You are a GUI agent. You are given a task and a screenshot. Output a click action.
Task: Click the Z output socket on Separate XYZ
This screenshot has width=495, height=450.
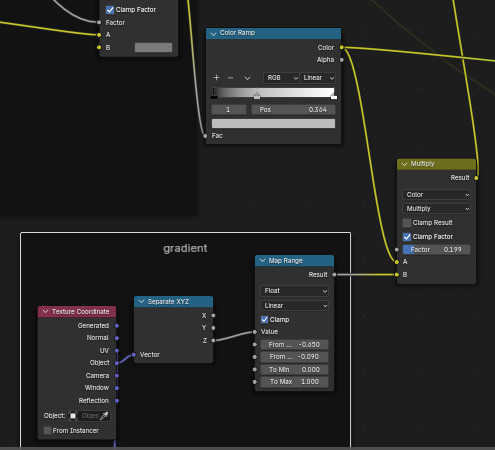(213, 341)
